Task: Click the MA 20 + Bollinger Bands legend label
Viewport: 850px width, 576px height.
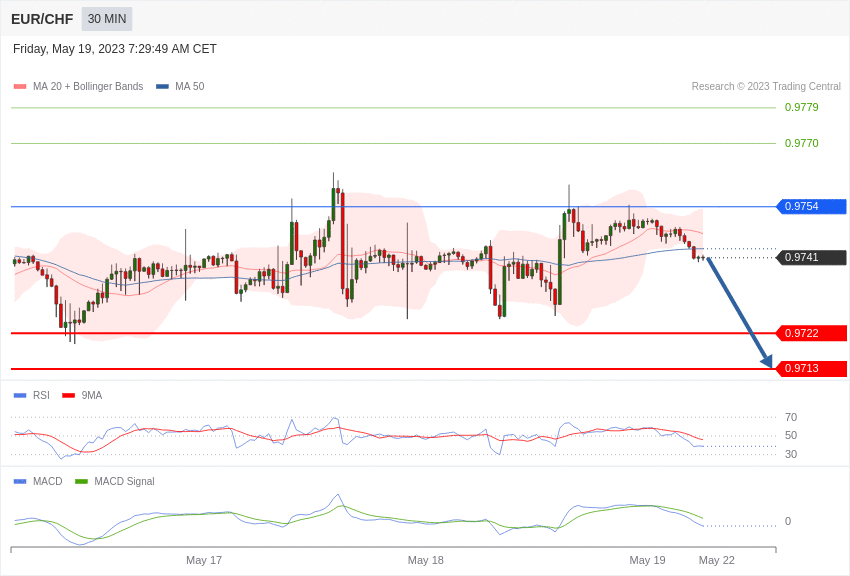Action: coord(88,87)
